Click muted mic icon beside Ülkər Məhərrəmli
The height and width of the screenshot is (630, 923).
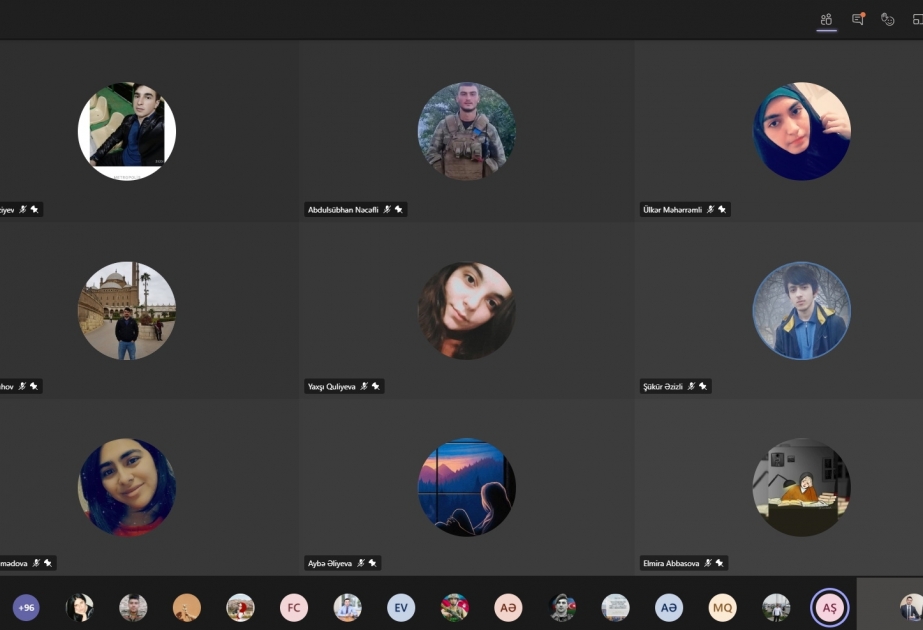point(710,210)
